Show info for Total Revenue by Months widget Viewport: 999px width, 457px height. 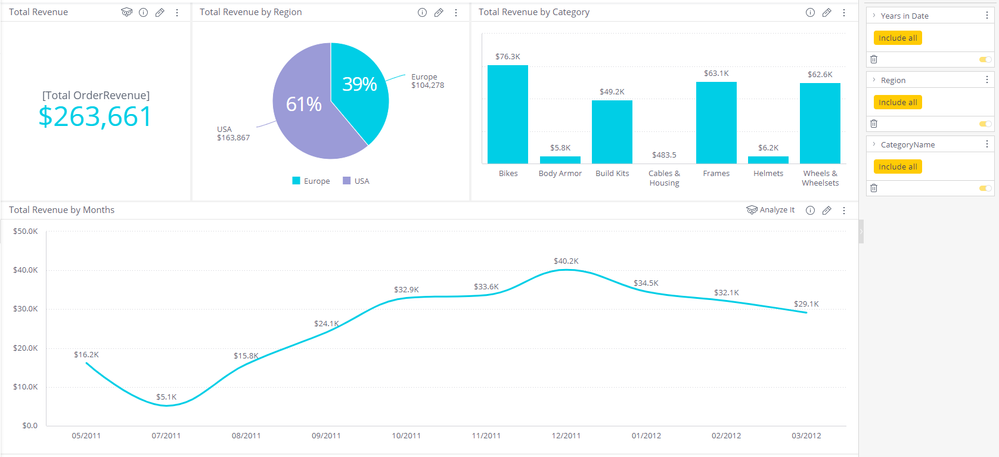(x=810, y=211)
